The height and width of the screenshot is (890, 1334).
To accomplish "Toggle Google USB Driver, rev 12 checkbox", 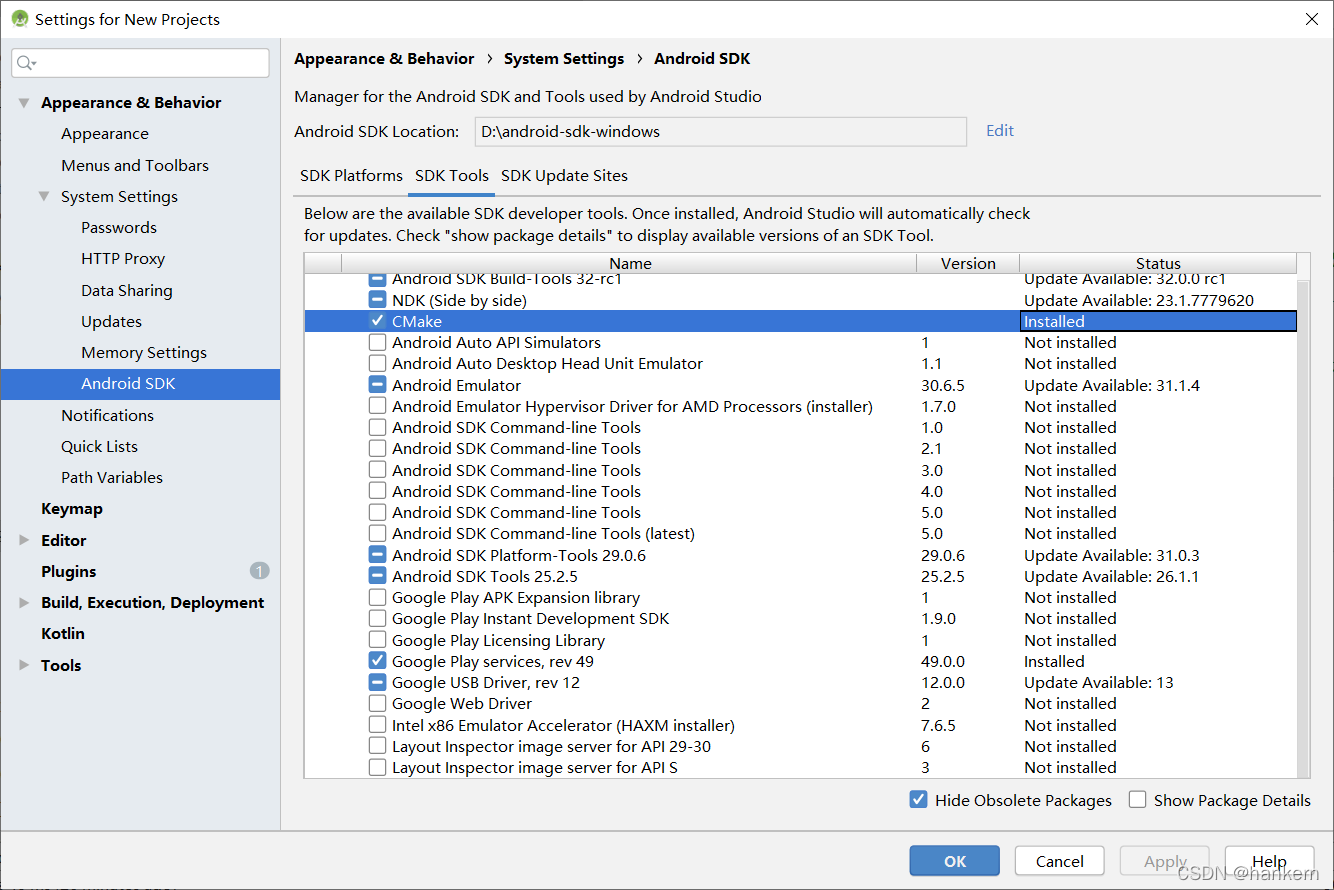I will (x=377, y=682).
